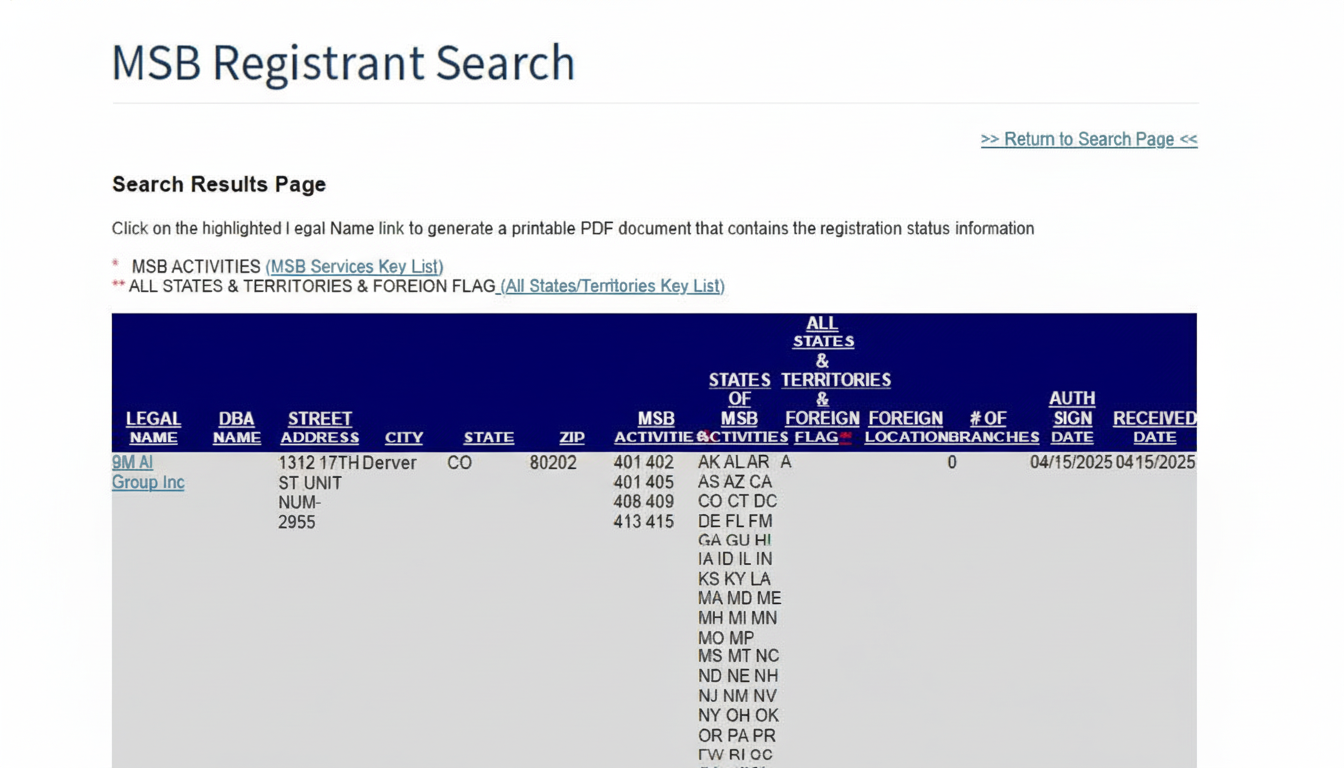Image resolution: width=1344 pixels, height=768 pixels.
Task: Sort results by the STATE column header
Action: [x=488, y=438]
